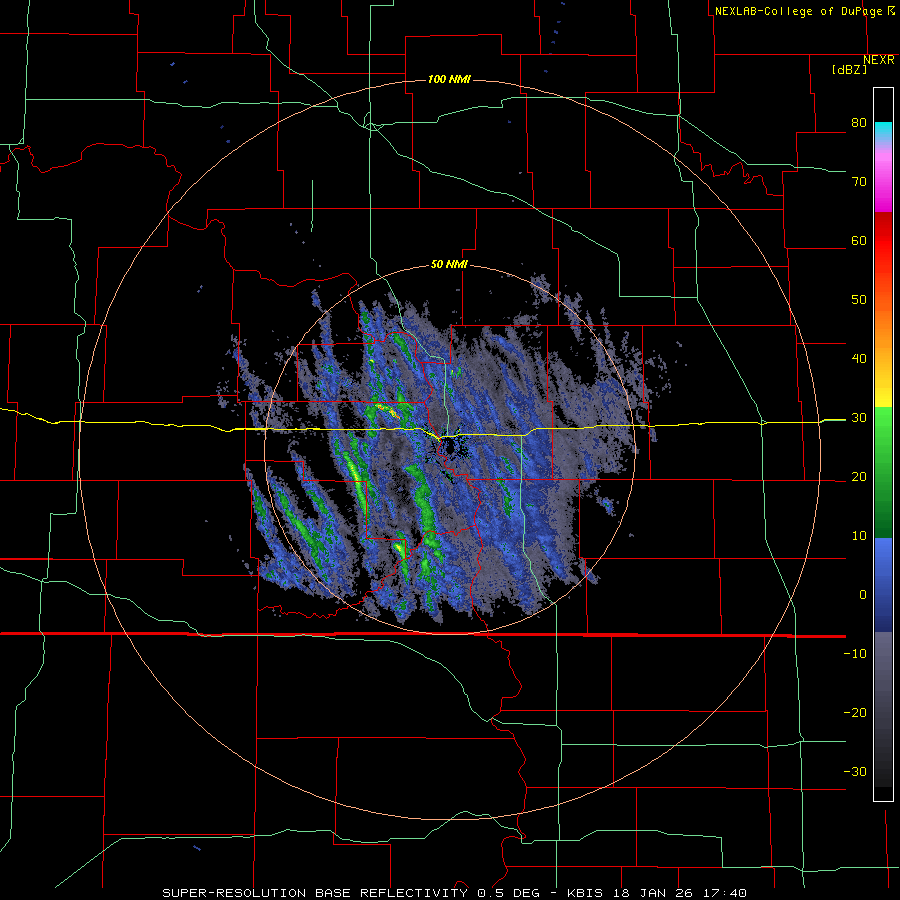Click the 18 JAN 26 date in the caption
This screenshot has width=900, height=900.
pos(653,893)
